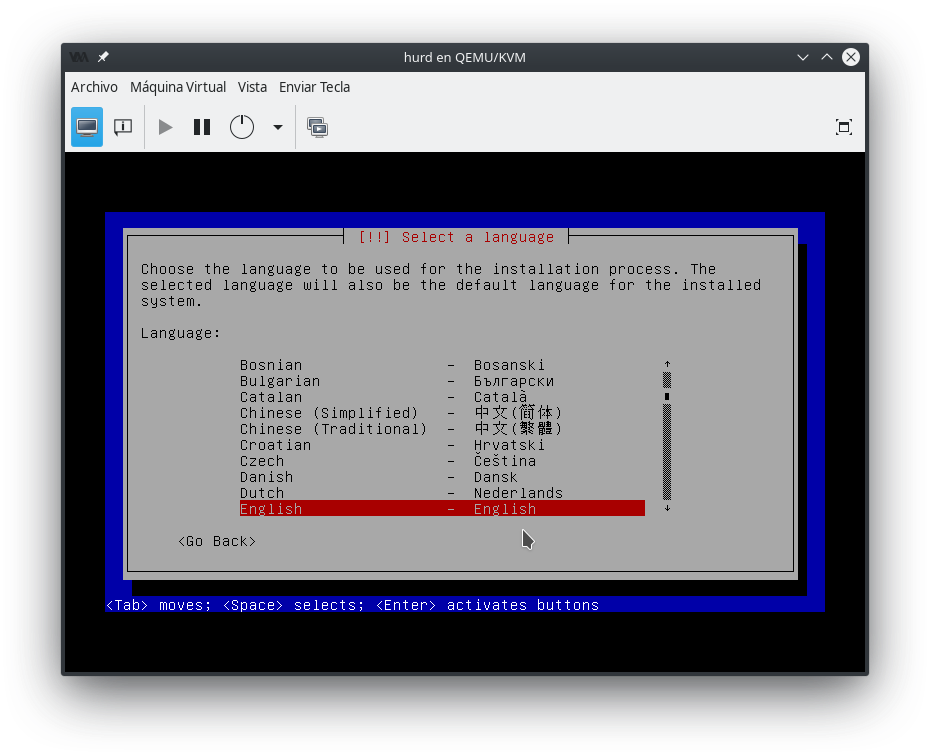Minimize the hurd QEMU/KVM window
930x755 pixels.
802,57
